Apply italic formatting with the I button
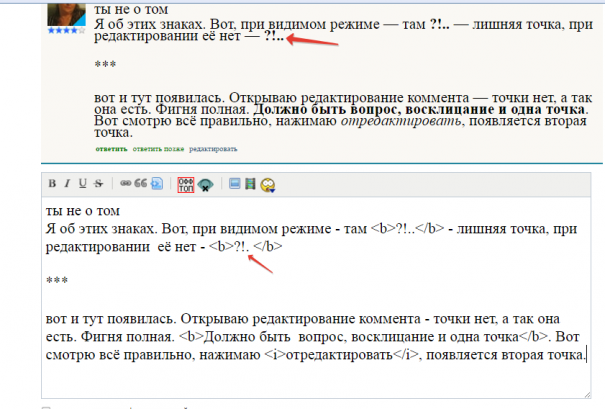The width and height of the screenshot is (605, 409). point(67,184)
